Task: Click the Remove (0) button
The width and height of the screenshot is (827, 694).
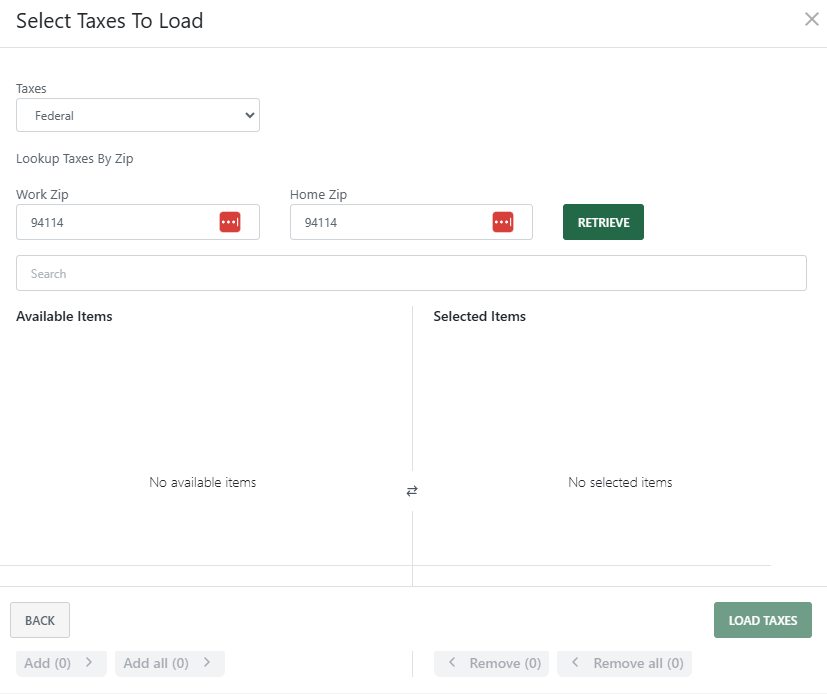Action: coord(492,663)
